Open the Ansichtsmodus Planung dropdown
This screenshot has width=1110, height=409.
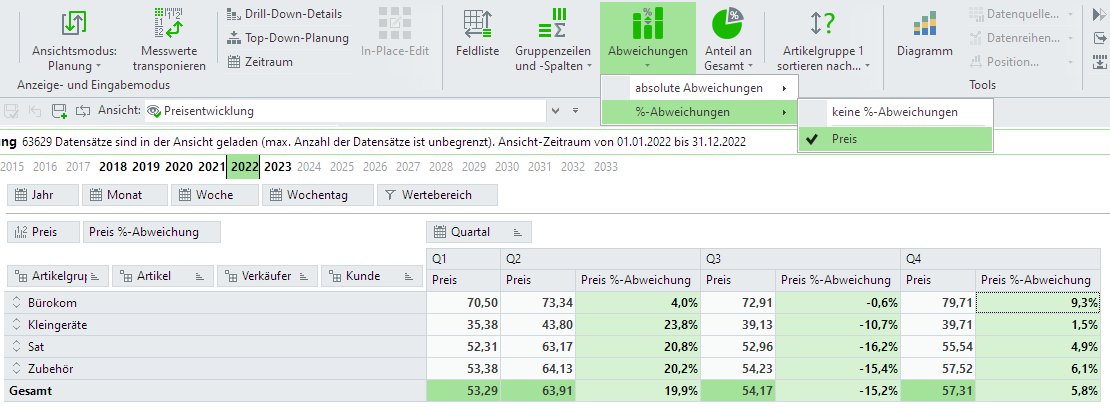[x=75, y=66]
